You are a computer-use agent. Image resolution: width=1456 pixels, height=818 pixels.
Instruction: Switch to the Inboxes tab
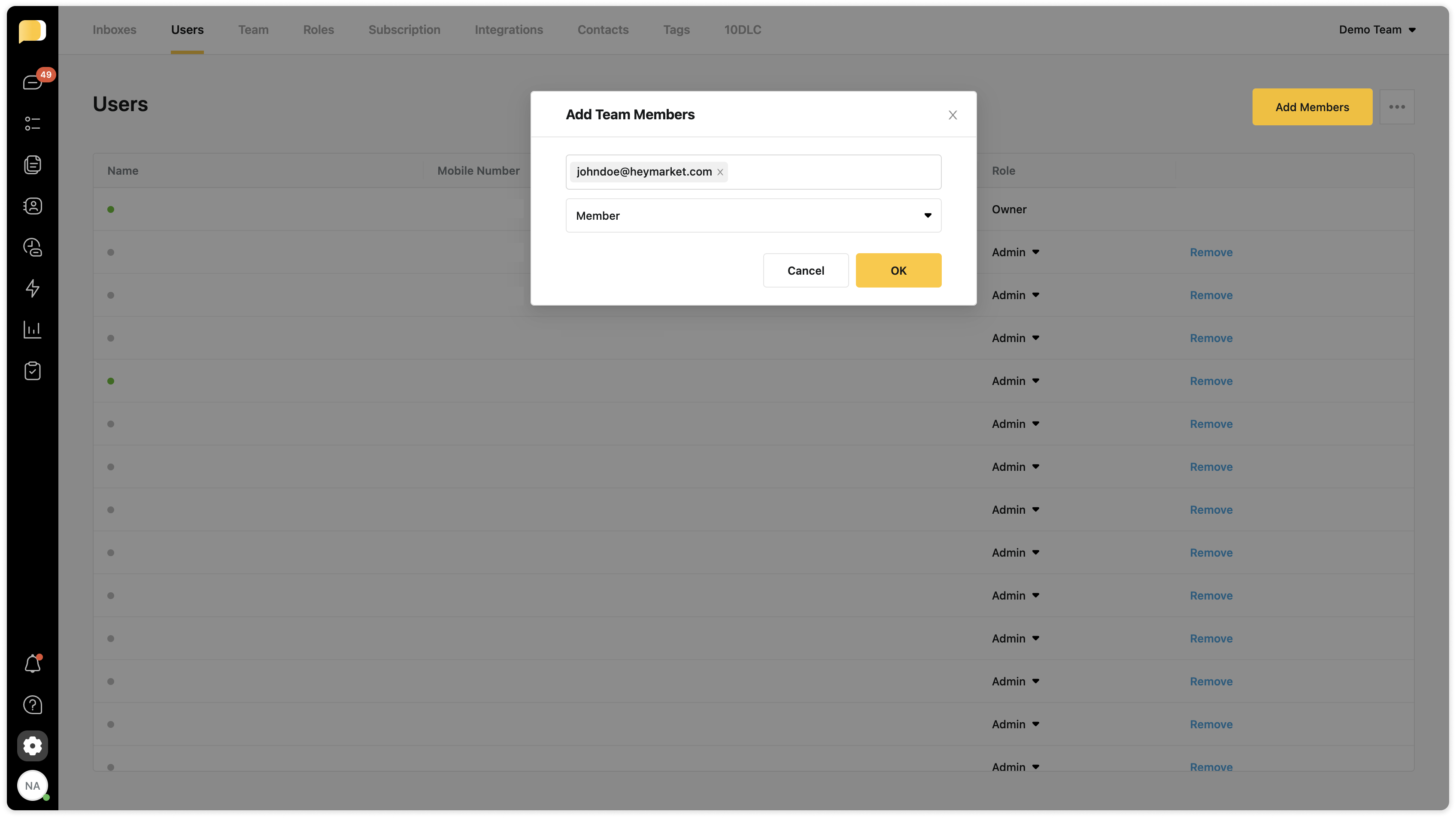click(x=114, y=29)
